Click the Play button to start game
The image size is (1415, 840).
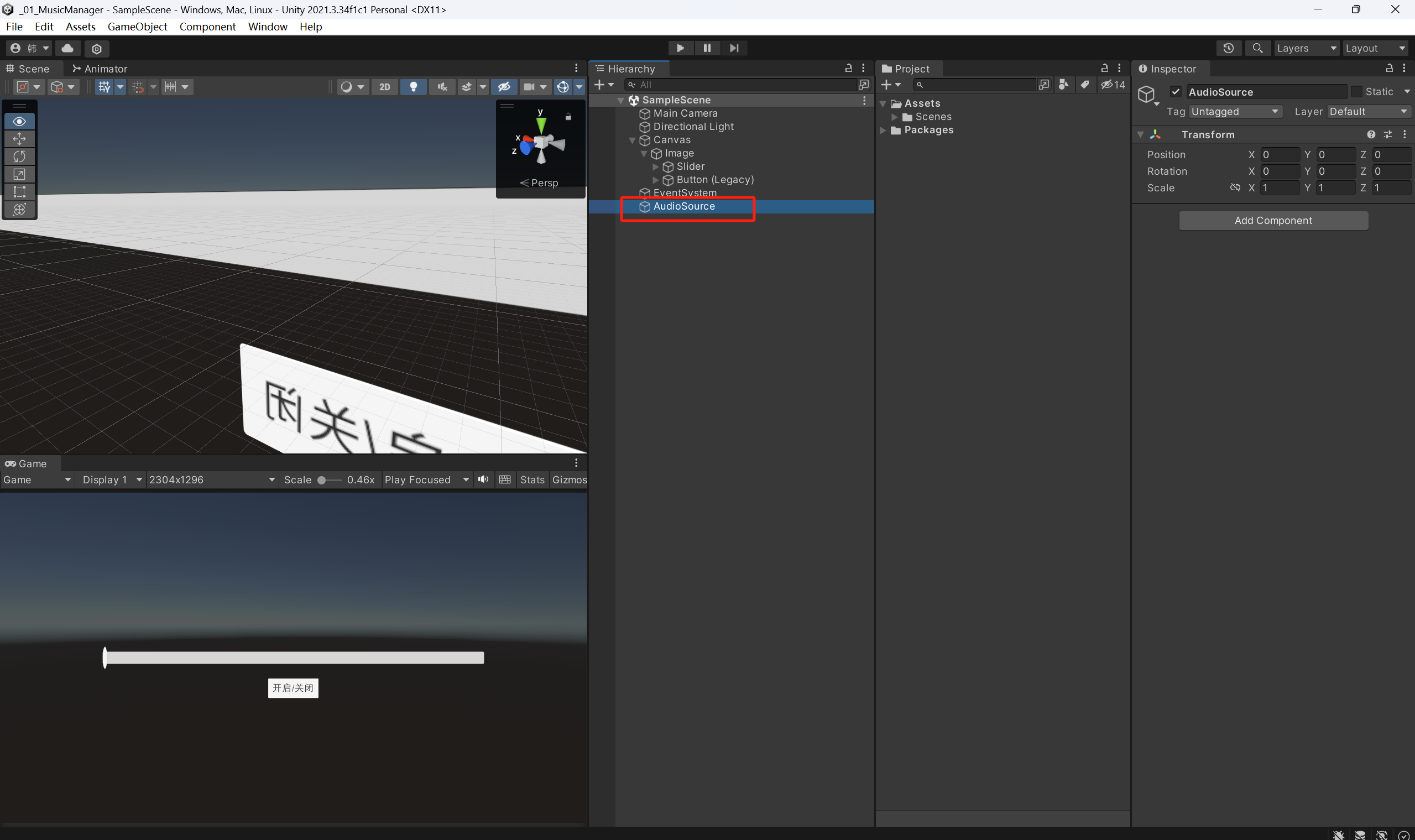680,48
